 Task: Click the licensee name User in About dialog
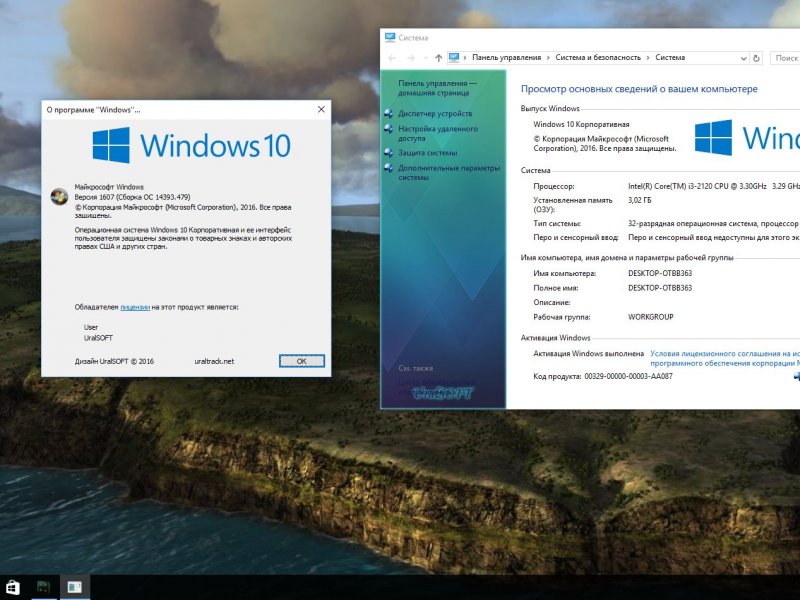(x=91, y=328)
